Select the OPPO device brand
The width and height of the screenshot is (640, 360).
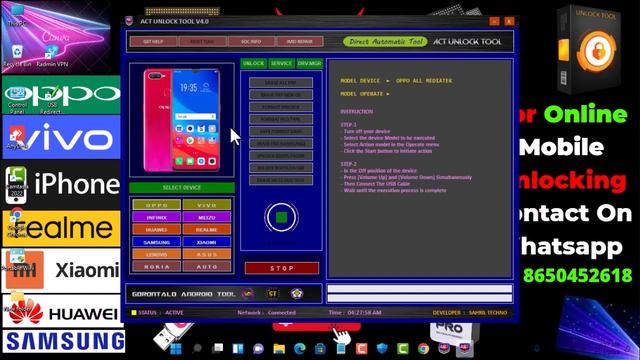(157, 205)
